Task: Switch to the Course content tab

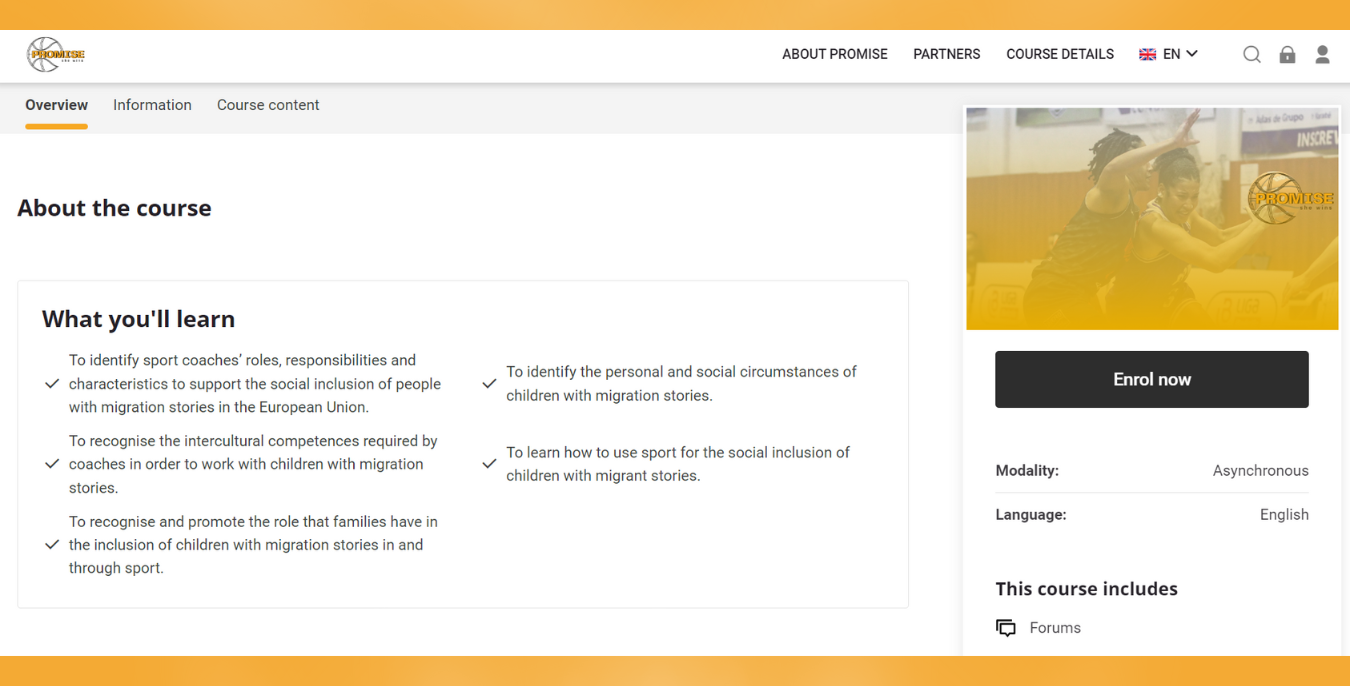Action: (268, 105)
